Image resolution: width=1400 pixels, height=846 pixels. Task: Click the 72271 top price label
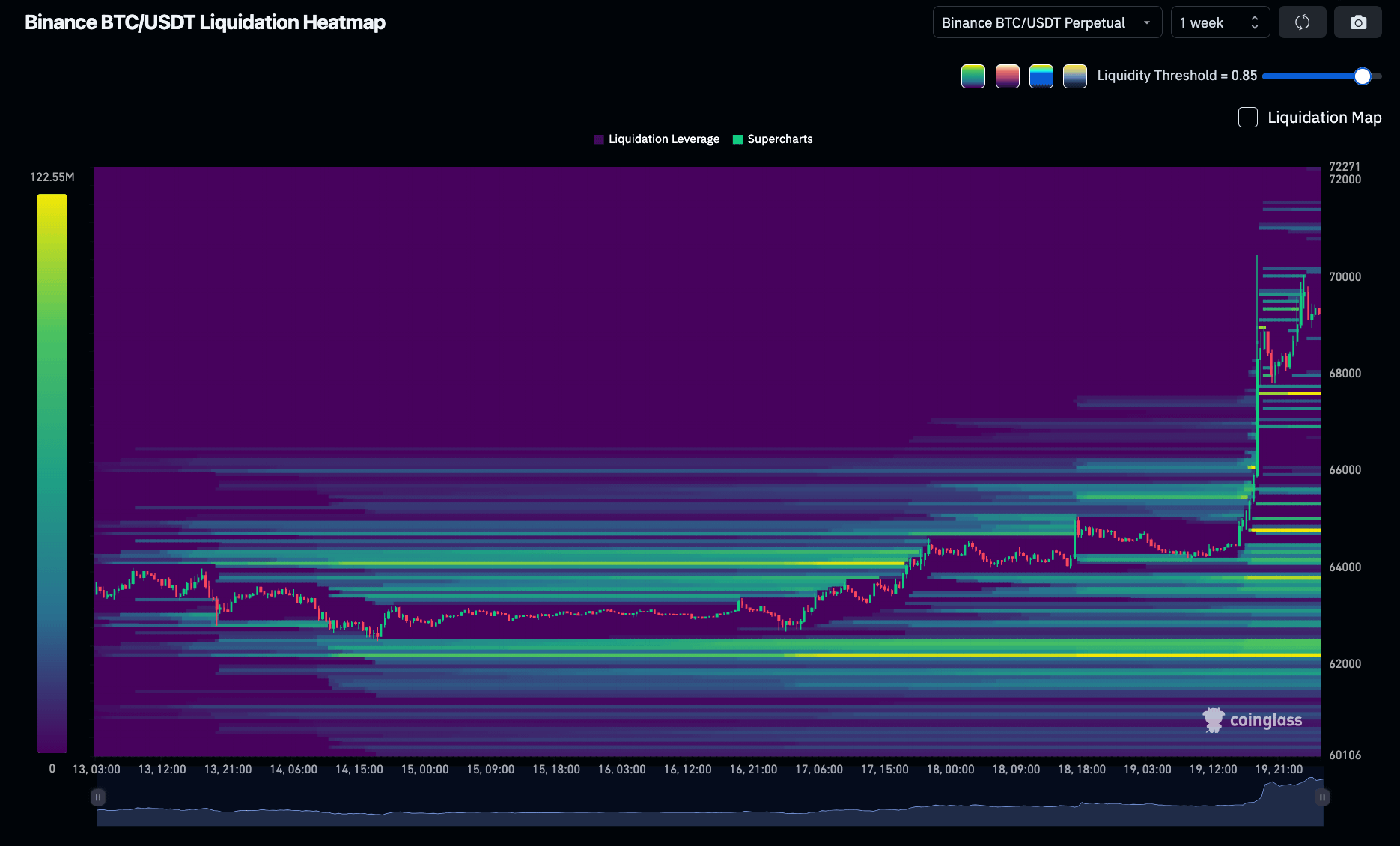(x=1345, y=166)
